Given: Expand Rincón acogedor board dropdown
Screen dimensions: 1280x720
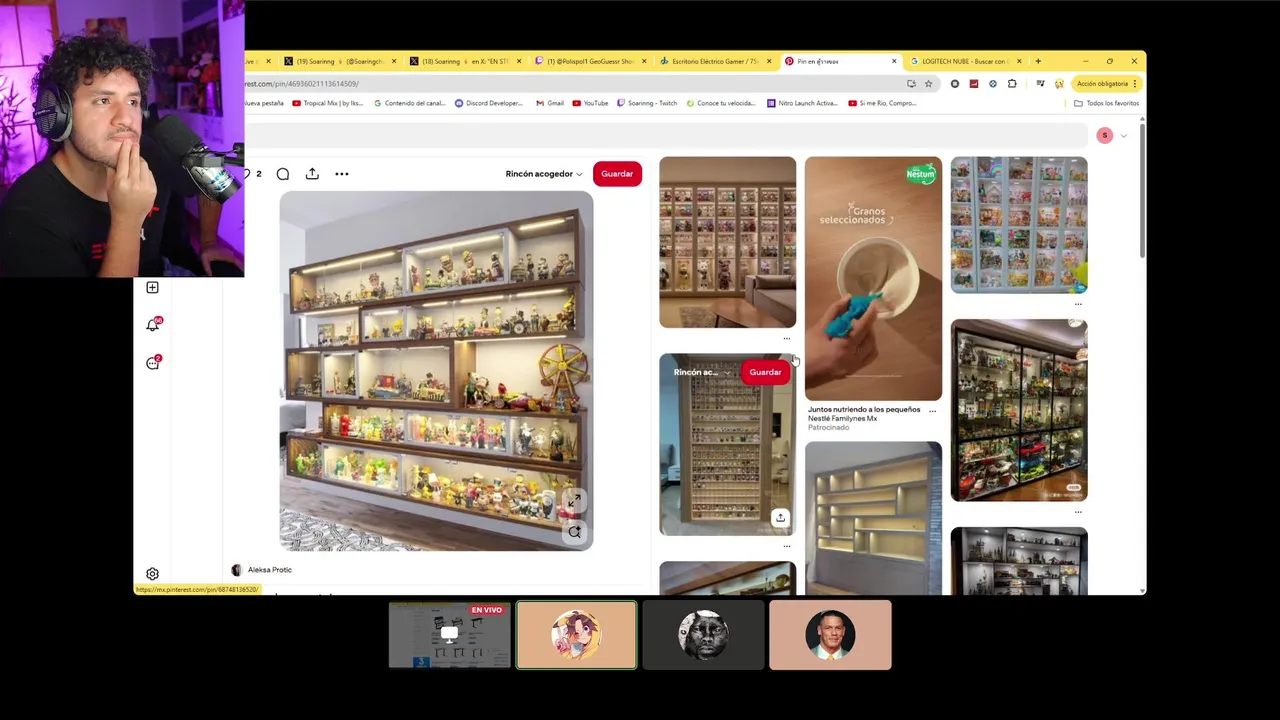Looking at the screenshot, I should [x=544, y=174].
